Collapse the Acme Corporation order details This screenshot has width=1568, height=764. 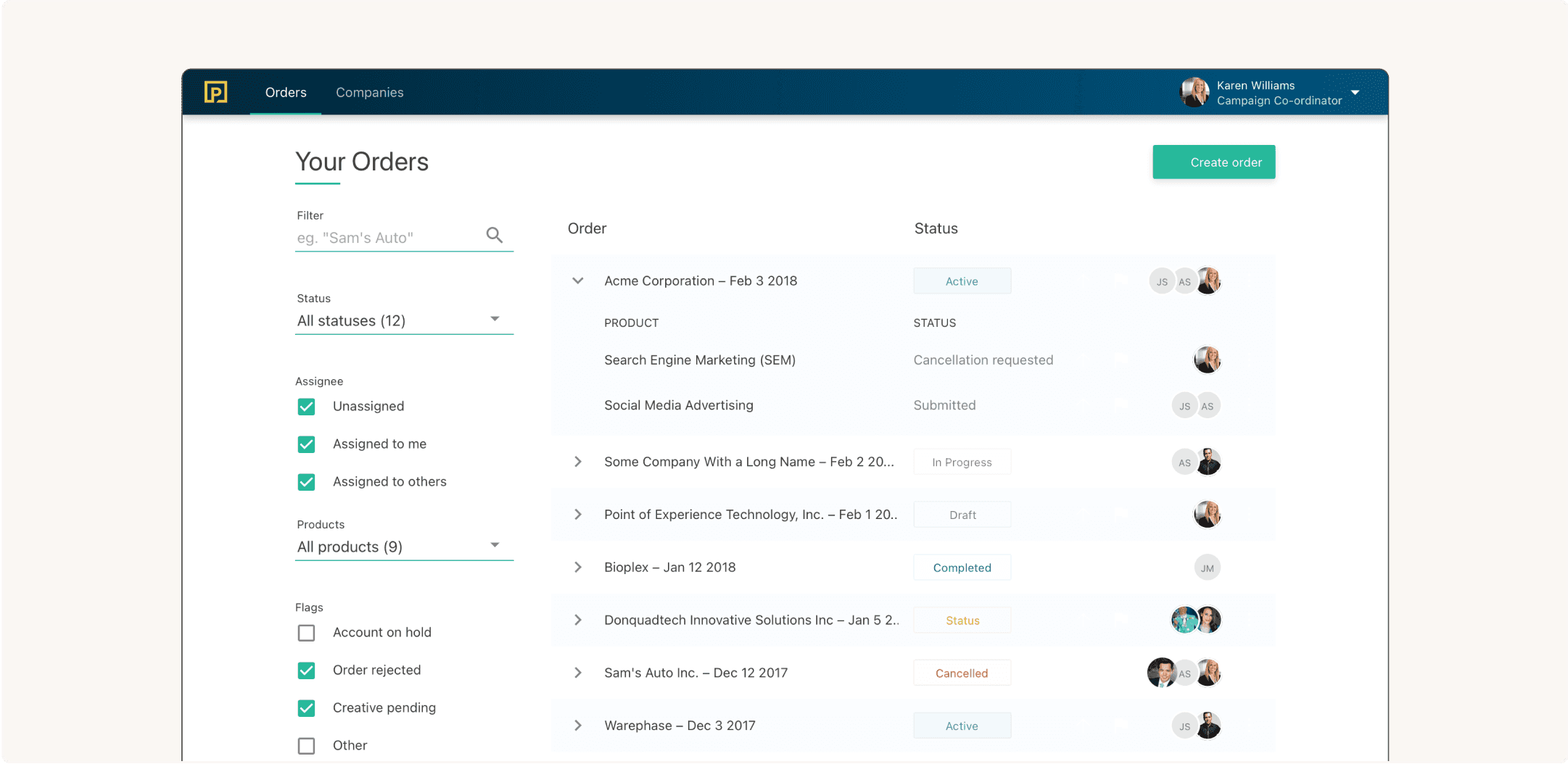(x=577, y=281)
